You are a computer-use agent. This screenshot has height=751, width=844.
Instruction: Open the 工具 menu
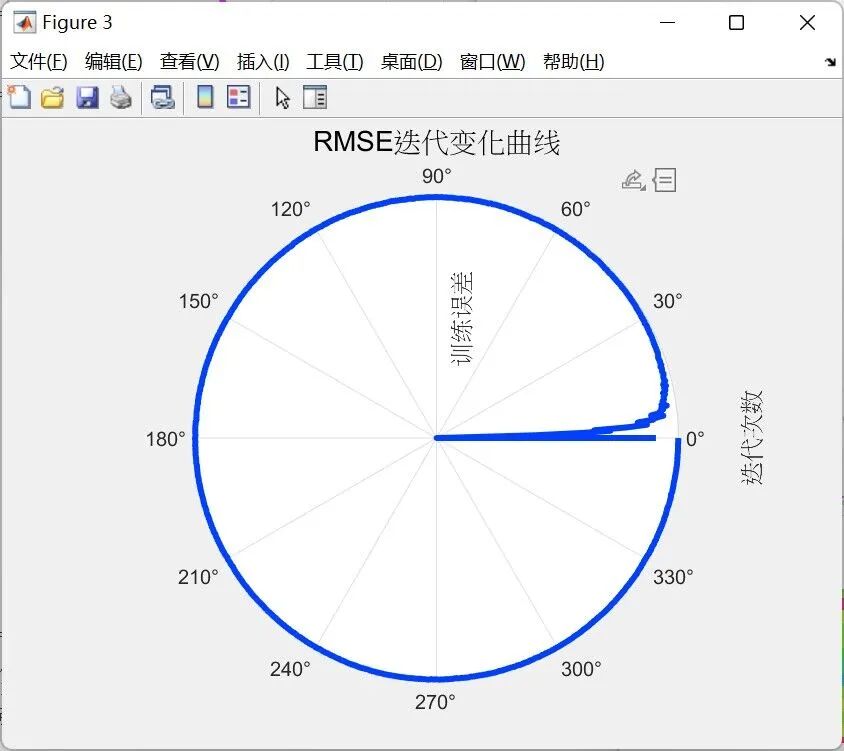pyautogui.click(x=334, y=61)
